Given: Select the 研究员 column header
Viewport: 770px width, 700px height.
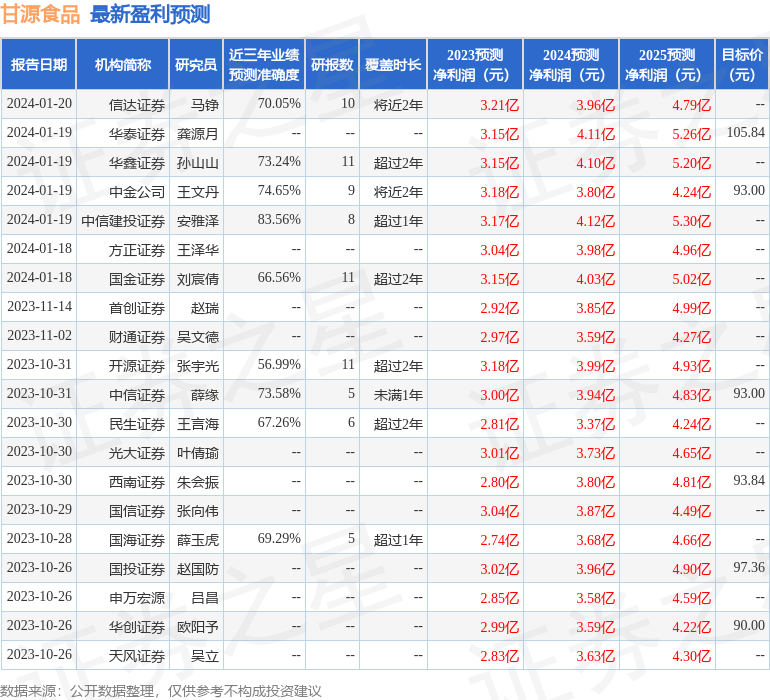Looking at the screenshot, I should 195,65.
